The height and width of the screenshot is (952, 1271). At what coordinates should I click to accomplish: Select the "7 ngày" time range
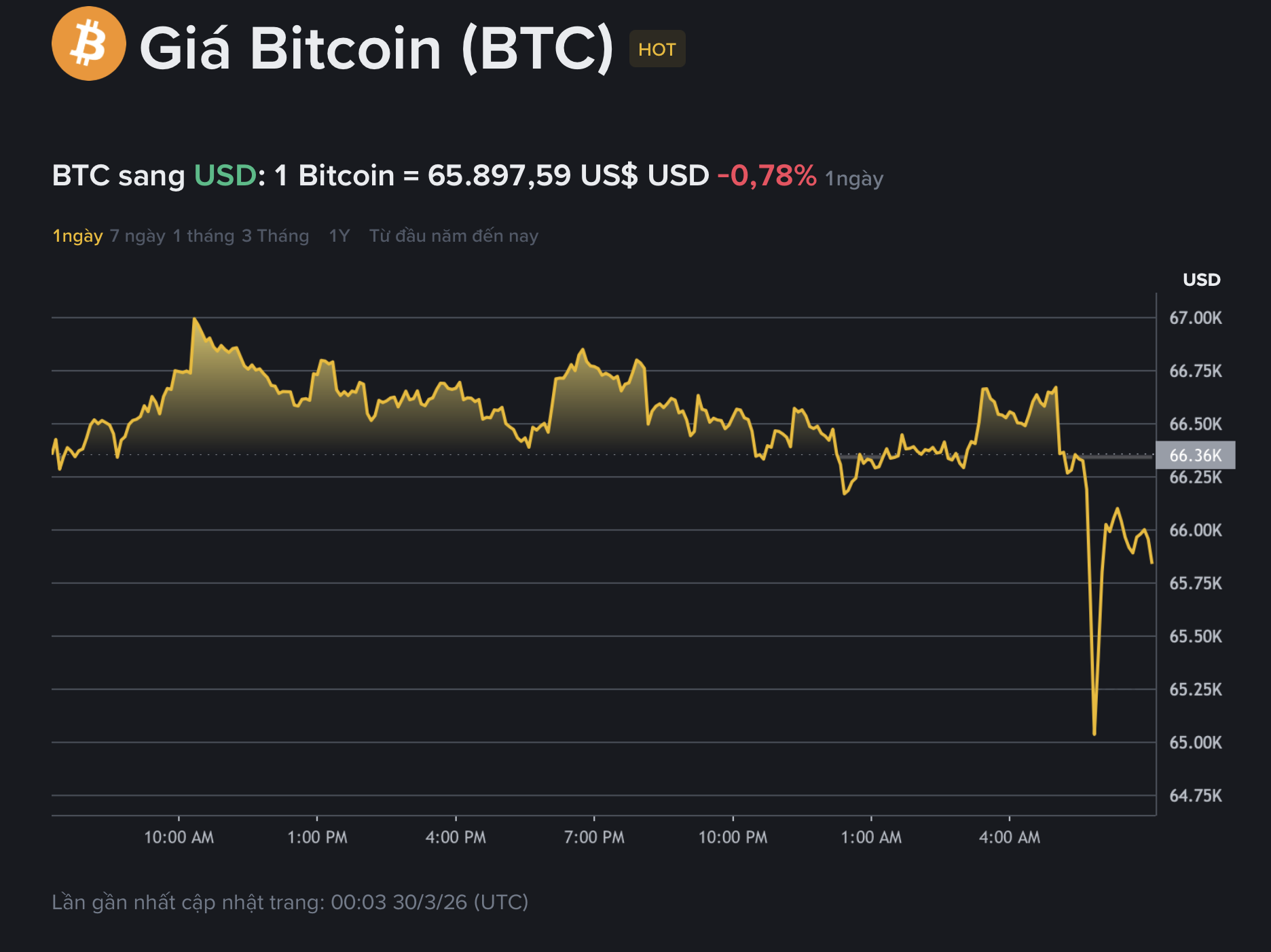tap(136, 236)
